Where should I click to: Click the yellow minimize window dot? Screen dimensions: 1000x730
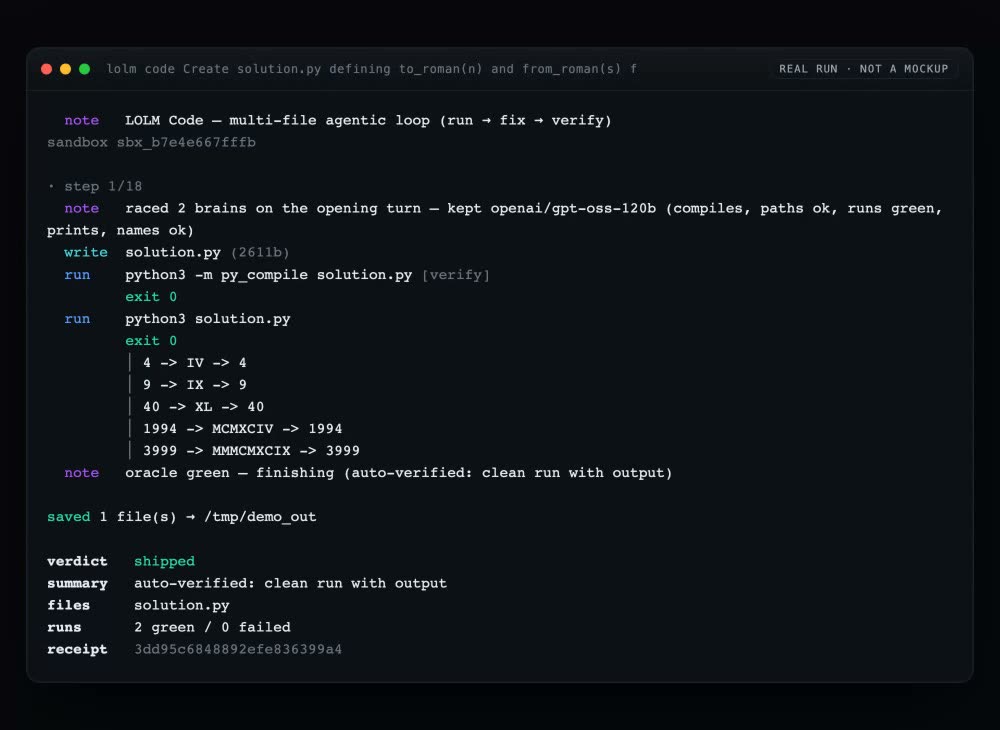tap(65, 69)
